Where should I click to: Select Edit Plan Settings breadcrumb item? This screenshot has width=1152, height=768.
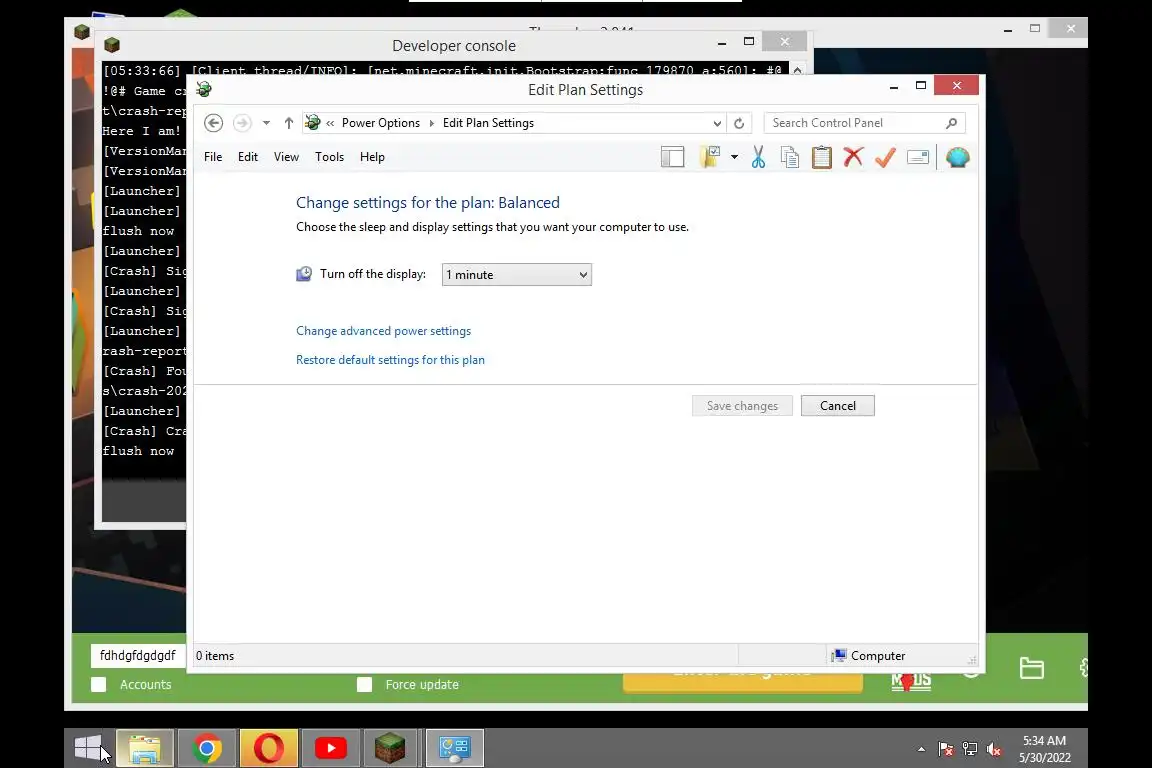click(x=488, y=123)
